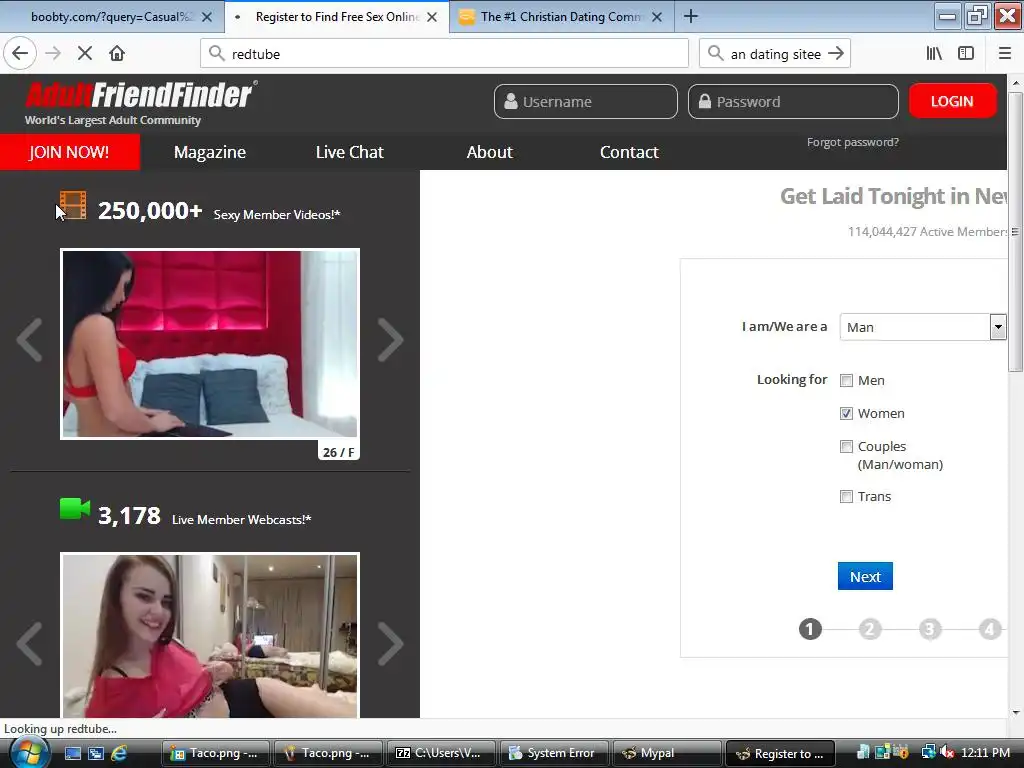Click registration step 1 indicator

click(810, 630)
